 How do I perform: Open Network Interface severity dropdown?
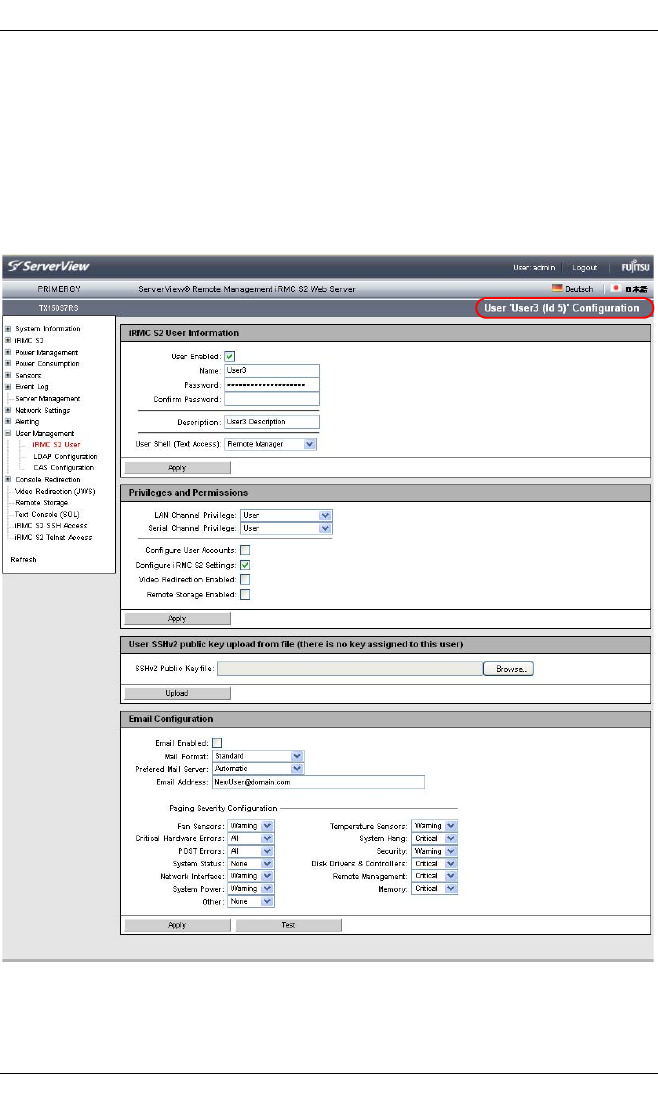click(x=251, y=877)
